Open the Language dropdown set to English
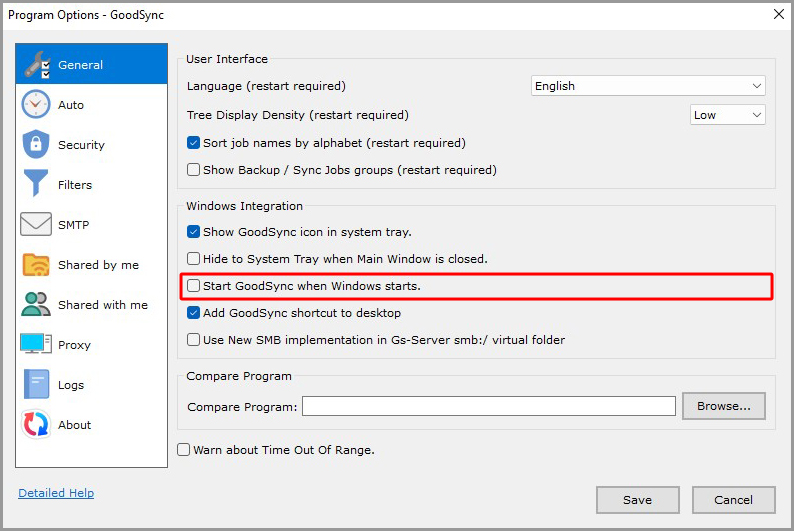The height and width of the screenshot is (531, 794). pyautogui.click(x=647, y=86)
